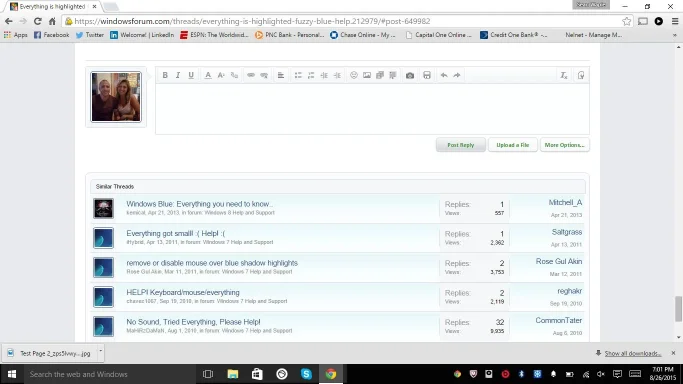This screenshot has width=683, height=384.
Task: Click the indent icon in editor
Action: 337,75
